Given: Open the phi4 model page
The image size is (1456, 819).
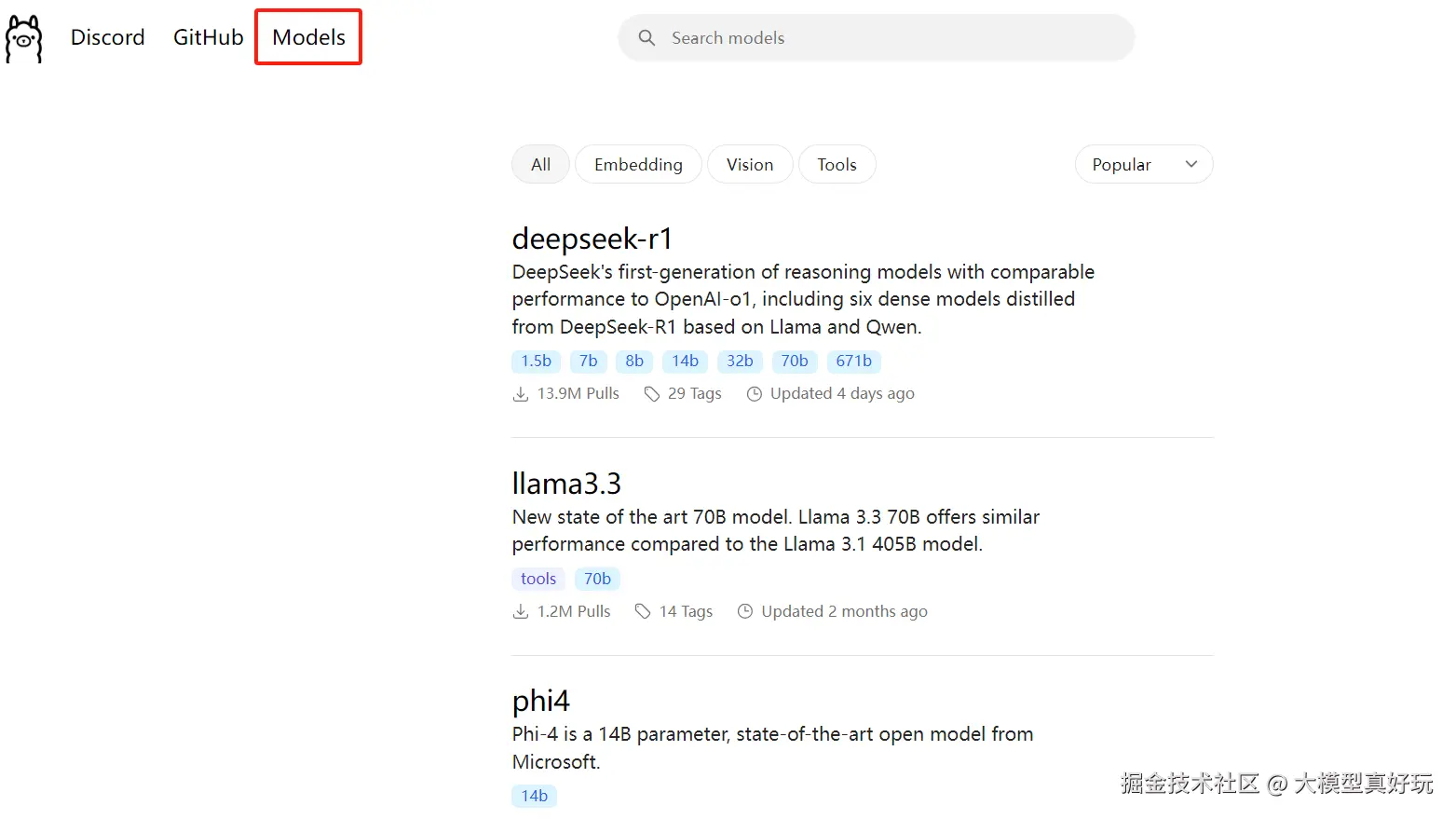Looking at the screenshot, I should pyautogui.click(x=541, y=701).
